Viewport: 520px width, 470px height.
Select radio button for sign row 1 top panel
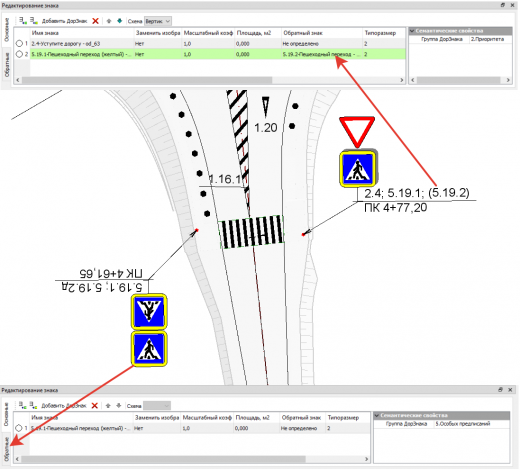(x=19, y=44)
